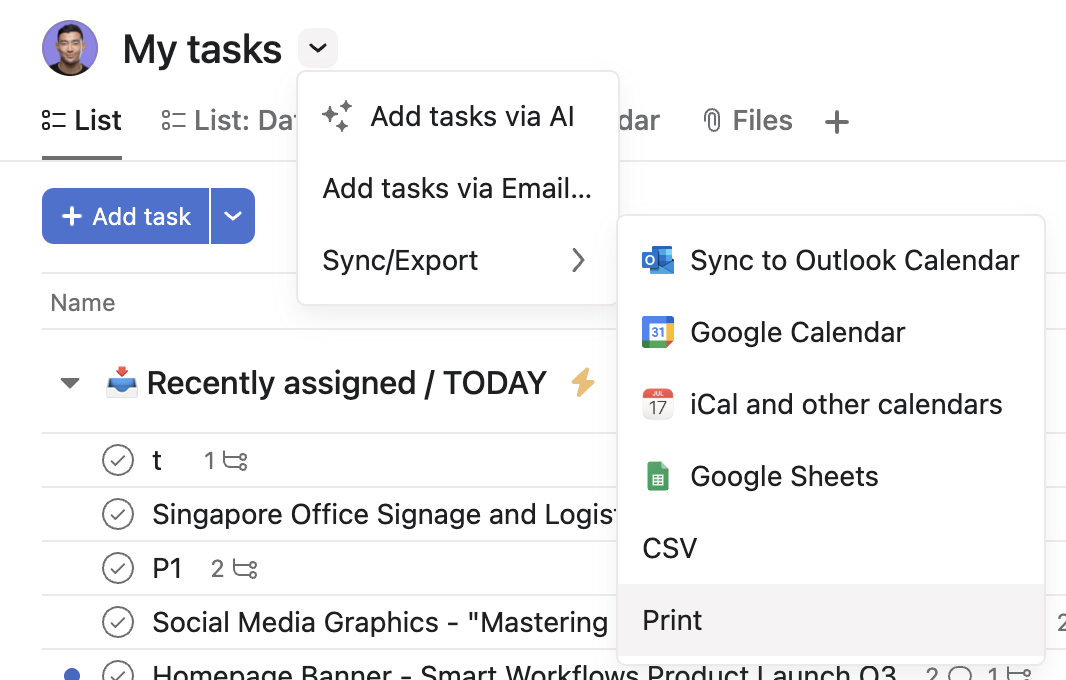Expand the Add task dropdown arrow
Image resolution: width=1066 pixels, height=680 pixels.
[233, 216]
